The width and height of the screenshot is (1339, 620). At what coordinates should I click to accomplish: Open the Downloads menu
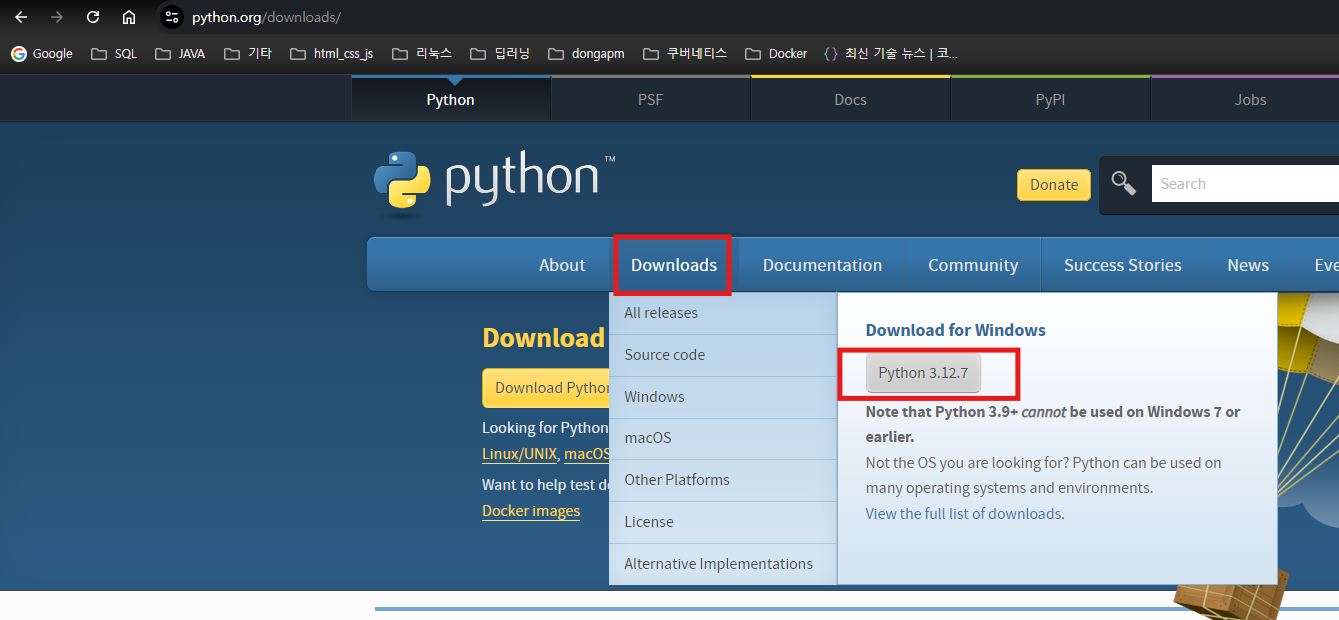click(673, 265)
